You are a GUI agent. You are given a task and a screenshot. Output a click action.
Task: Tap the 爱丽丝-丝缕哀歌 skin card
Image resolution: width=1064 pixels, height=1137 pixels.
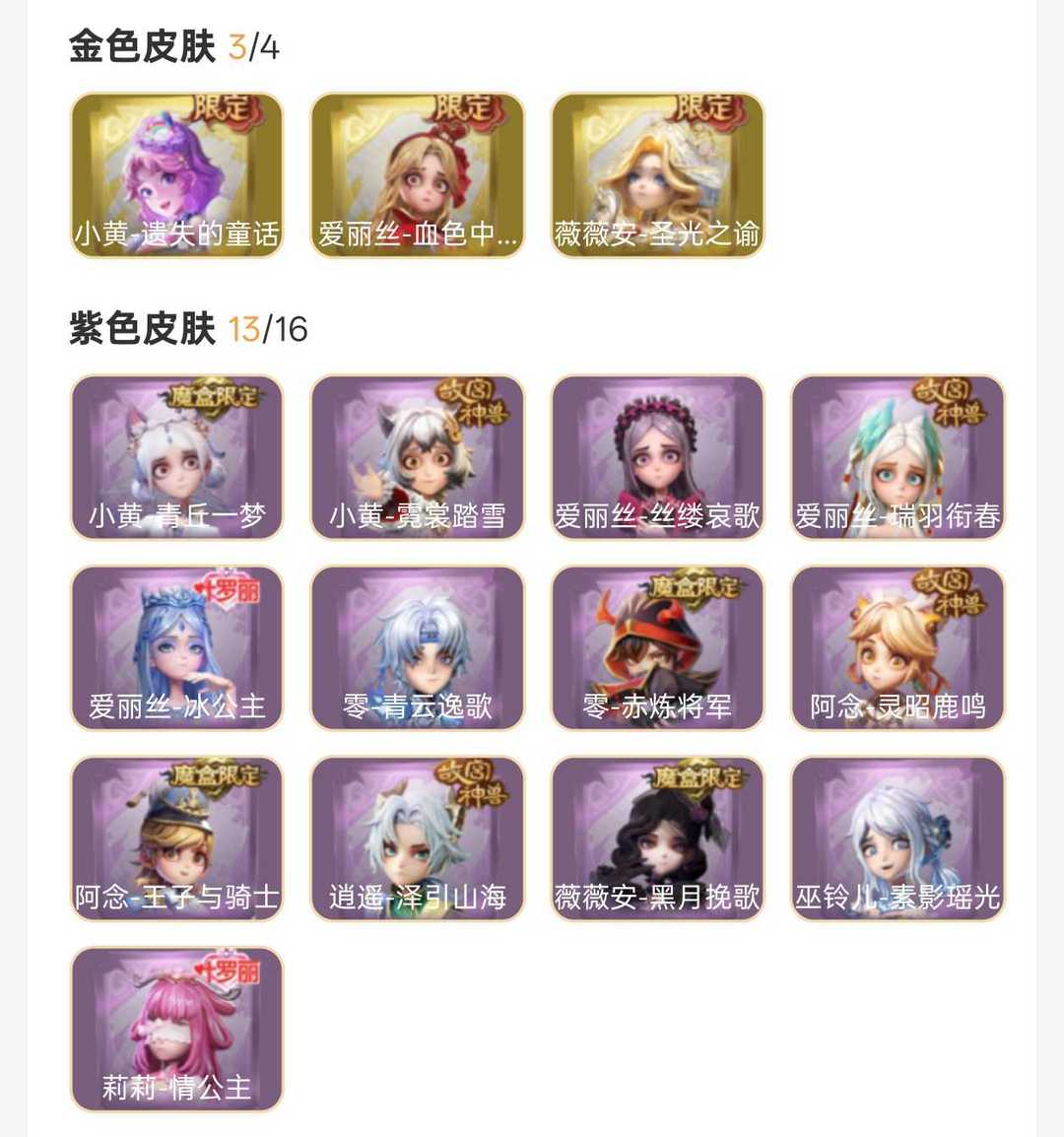(658, 457)
